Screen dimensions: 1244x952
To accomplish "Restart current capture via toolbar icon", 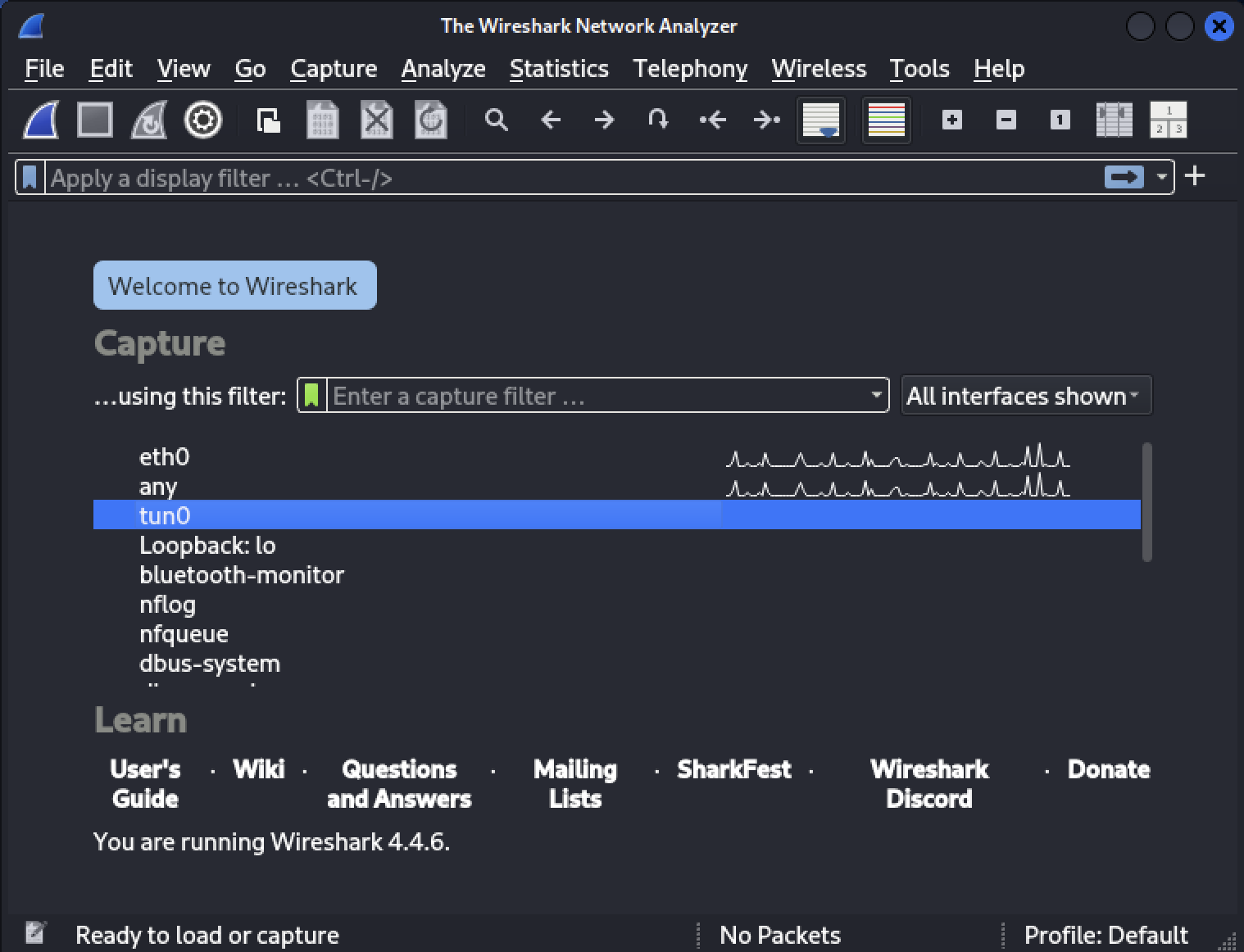I will coord(149,120).
